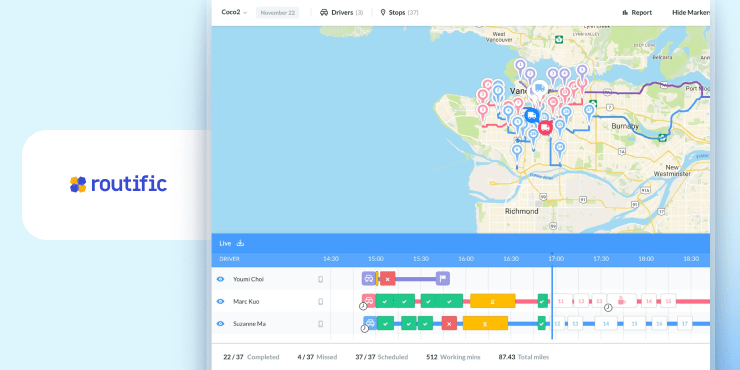
Task: Click the red truck marker on the map
Action: 545,127
